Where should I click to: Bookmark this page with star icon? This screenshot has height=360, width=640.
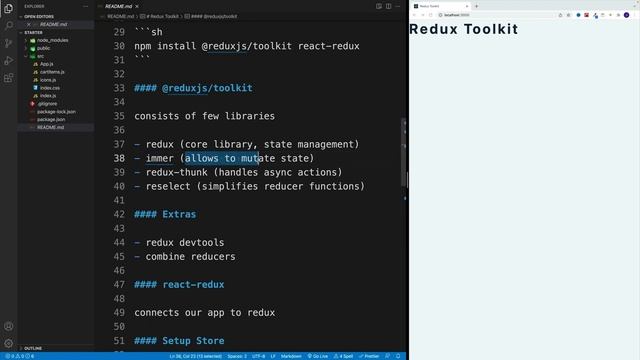[x=569, y=15]
